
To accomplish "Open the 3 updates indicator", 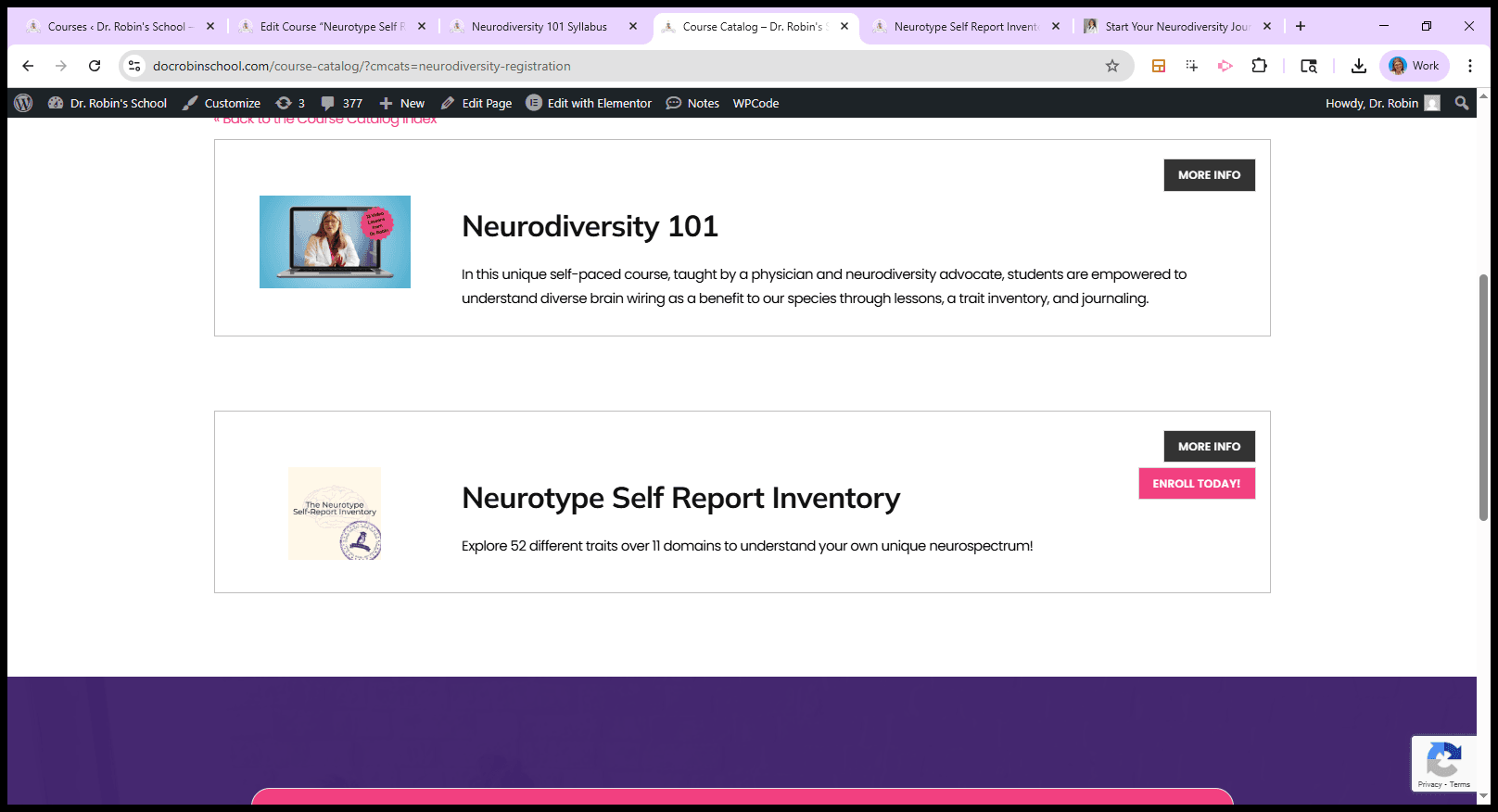I will (x=290, y=103).
